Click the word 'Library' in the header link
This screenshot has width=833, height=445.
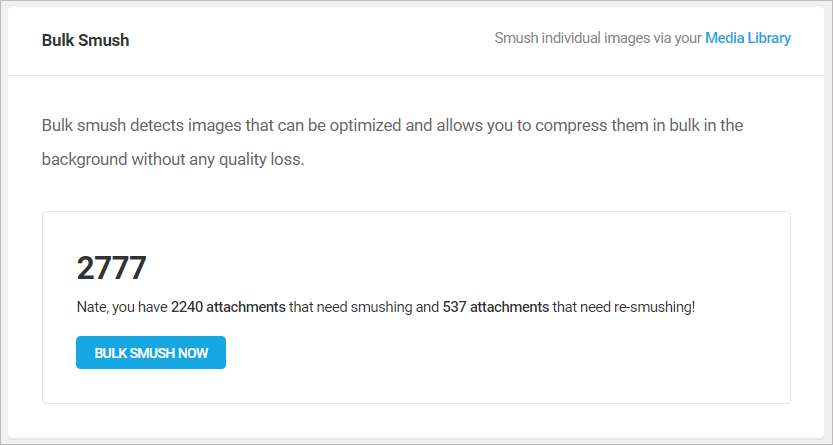[x=769, y=38]
